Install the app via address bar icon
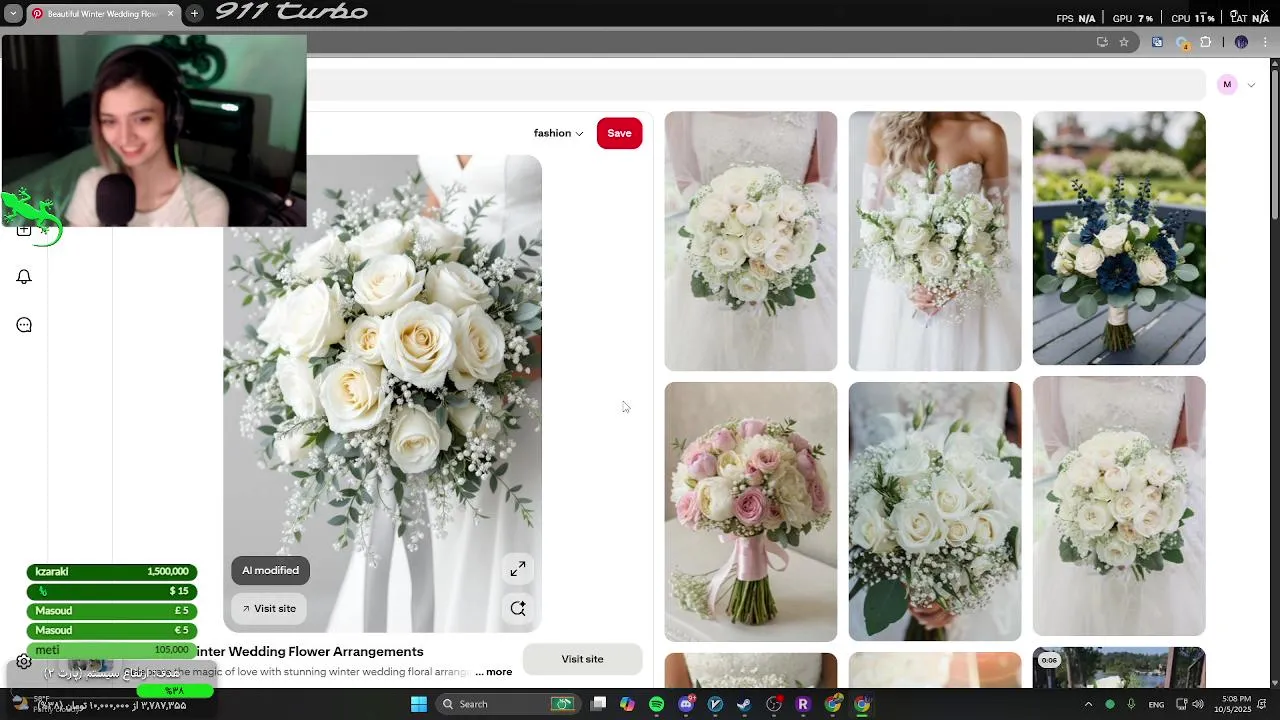 point(1102,42)
